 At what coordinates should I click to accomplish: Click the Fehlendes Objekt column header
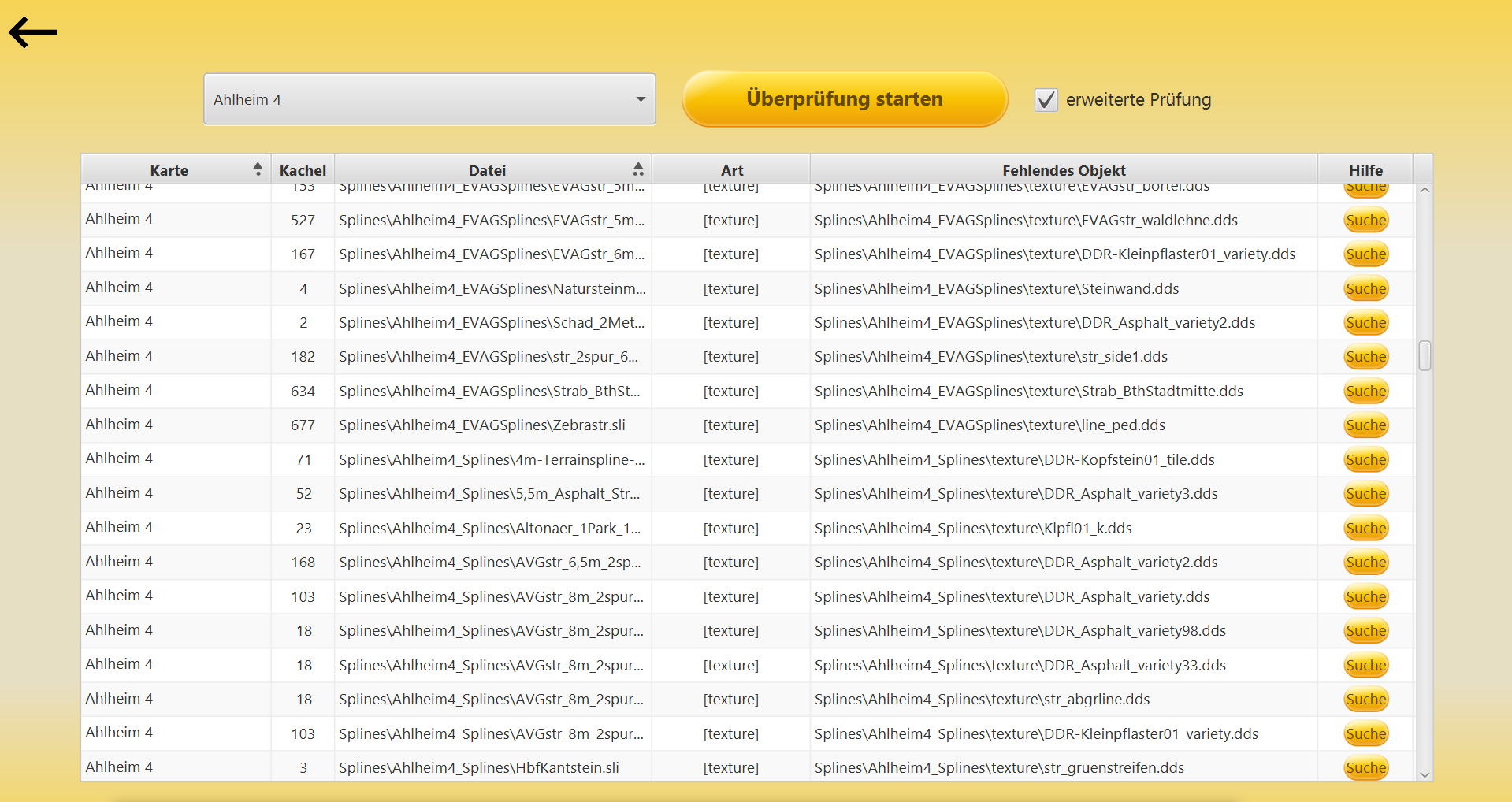pos(1063,170)
